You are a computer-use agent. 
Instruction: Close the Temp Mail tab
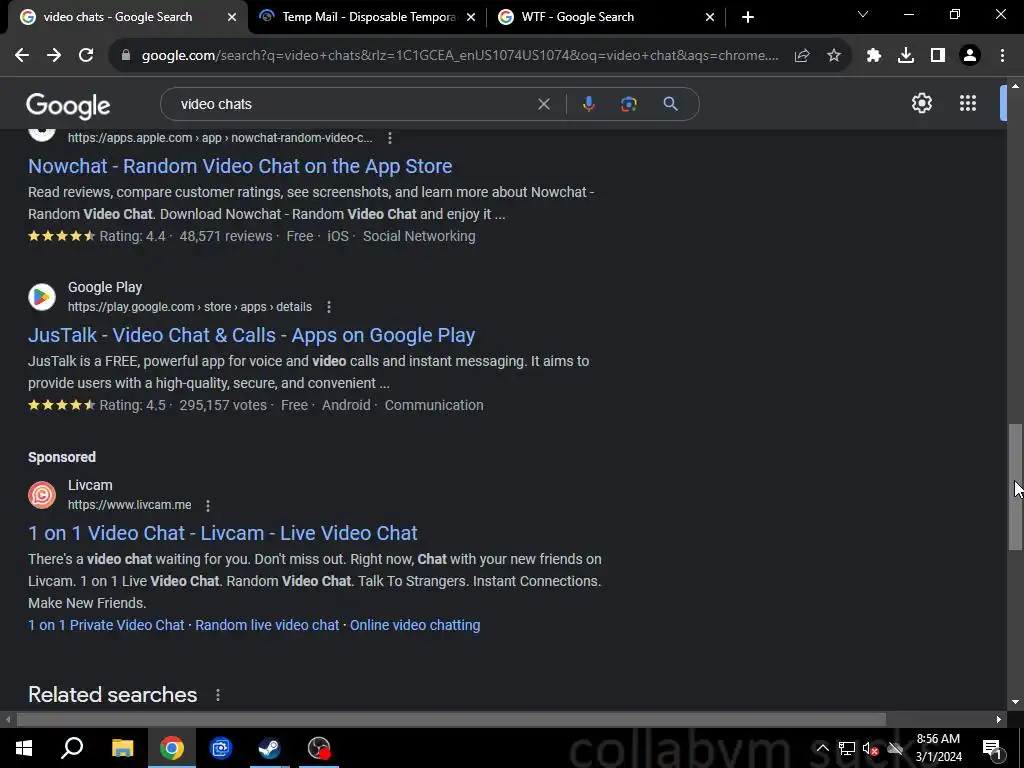pos(471,18)
